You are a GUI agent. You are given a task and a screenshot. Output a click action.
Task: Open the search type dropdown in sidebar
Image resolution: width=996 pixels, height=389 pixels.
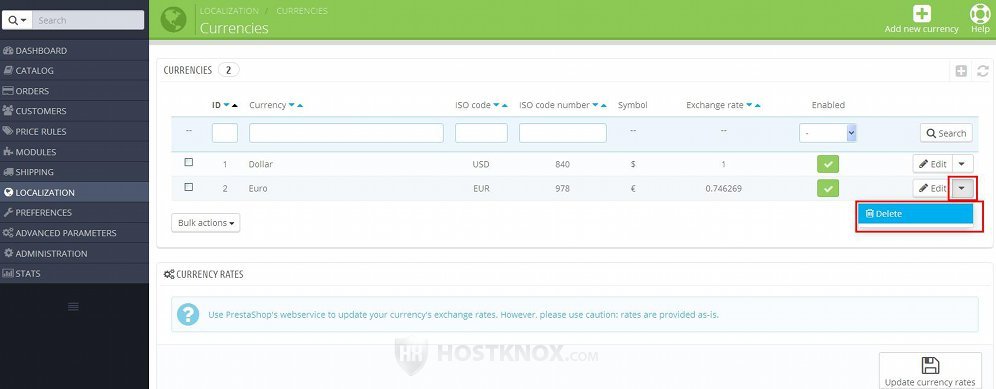point(17,20)
